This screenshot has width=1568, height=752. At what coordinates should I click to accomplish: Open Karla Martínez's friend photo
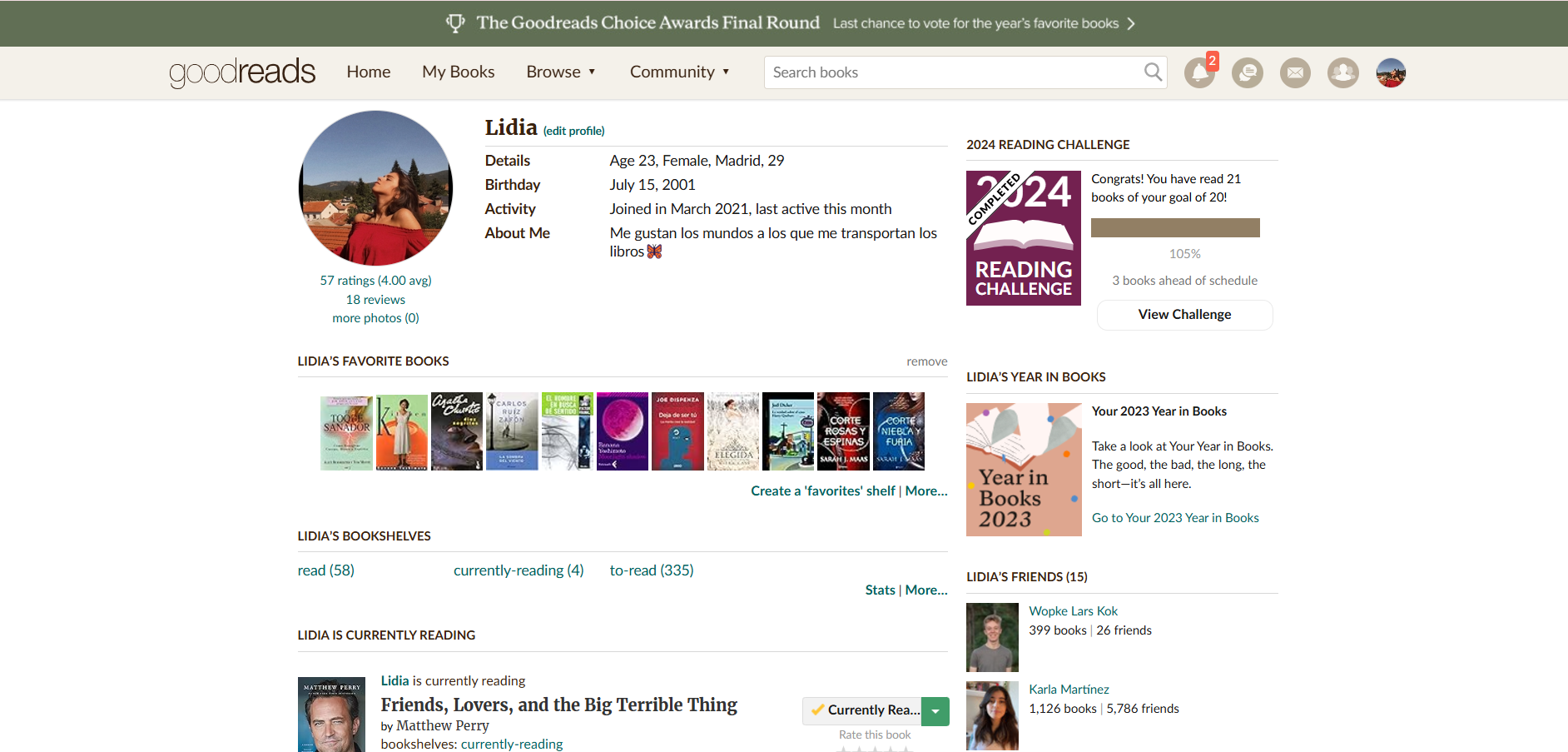(x=992, y=716)
